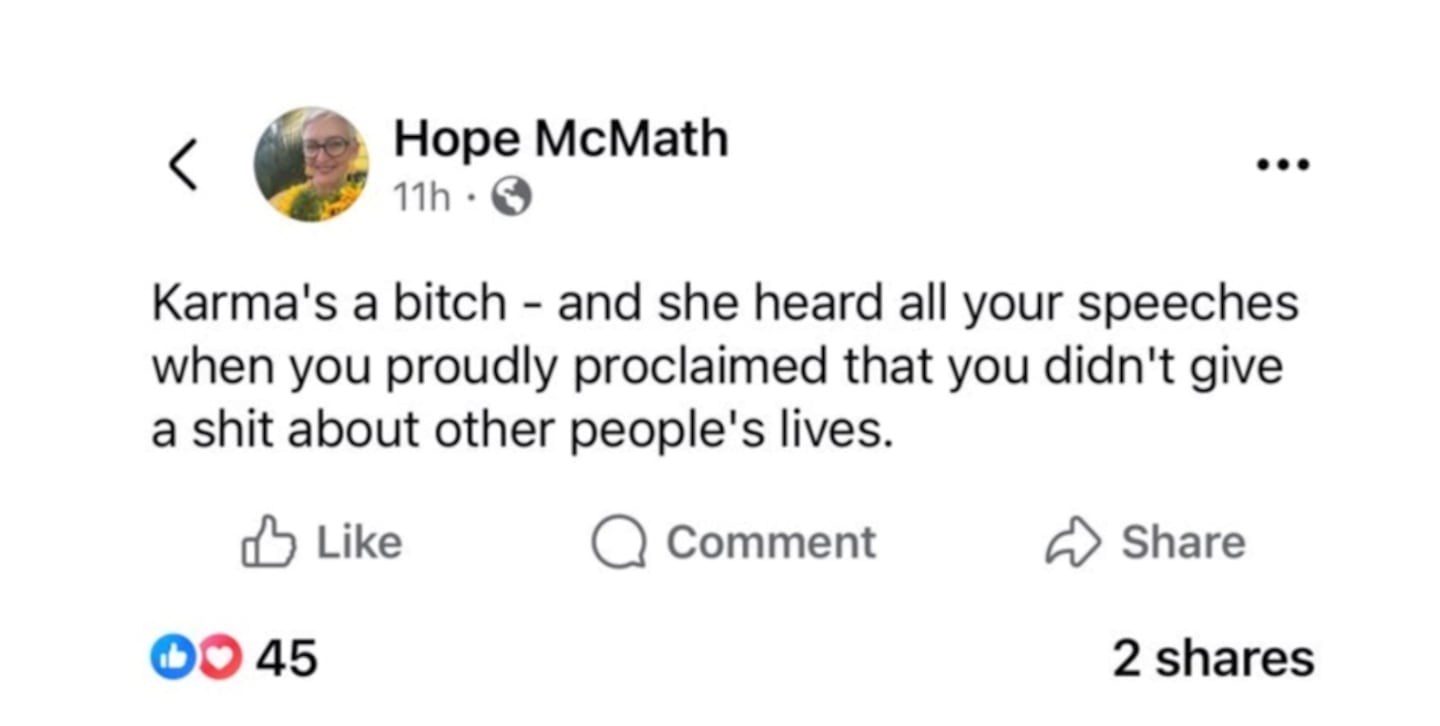View the 2 shares list

[1212, 659]
